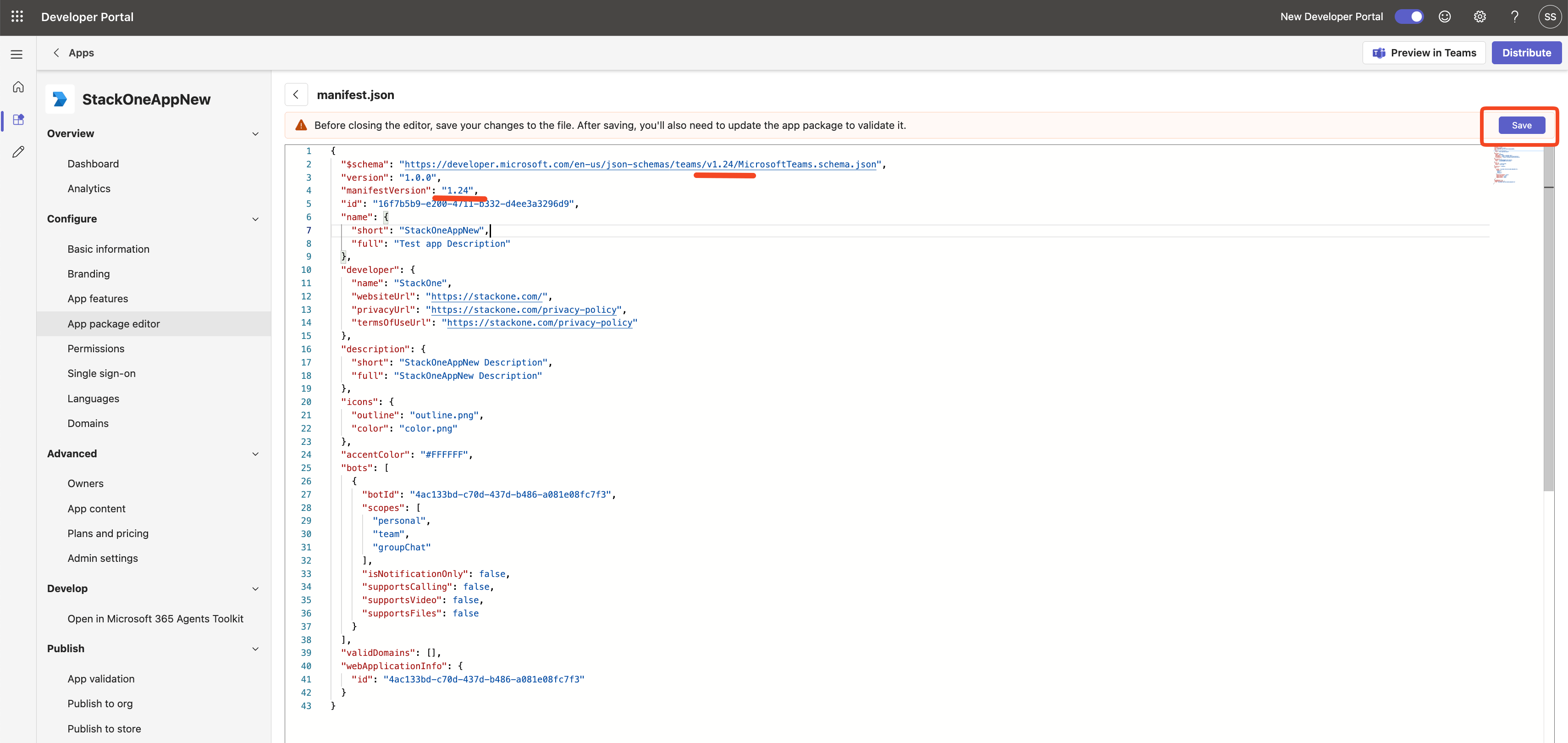Click the Distribute button
This screenshot has height=743, width=1568.
[1526, 52]
